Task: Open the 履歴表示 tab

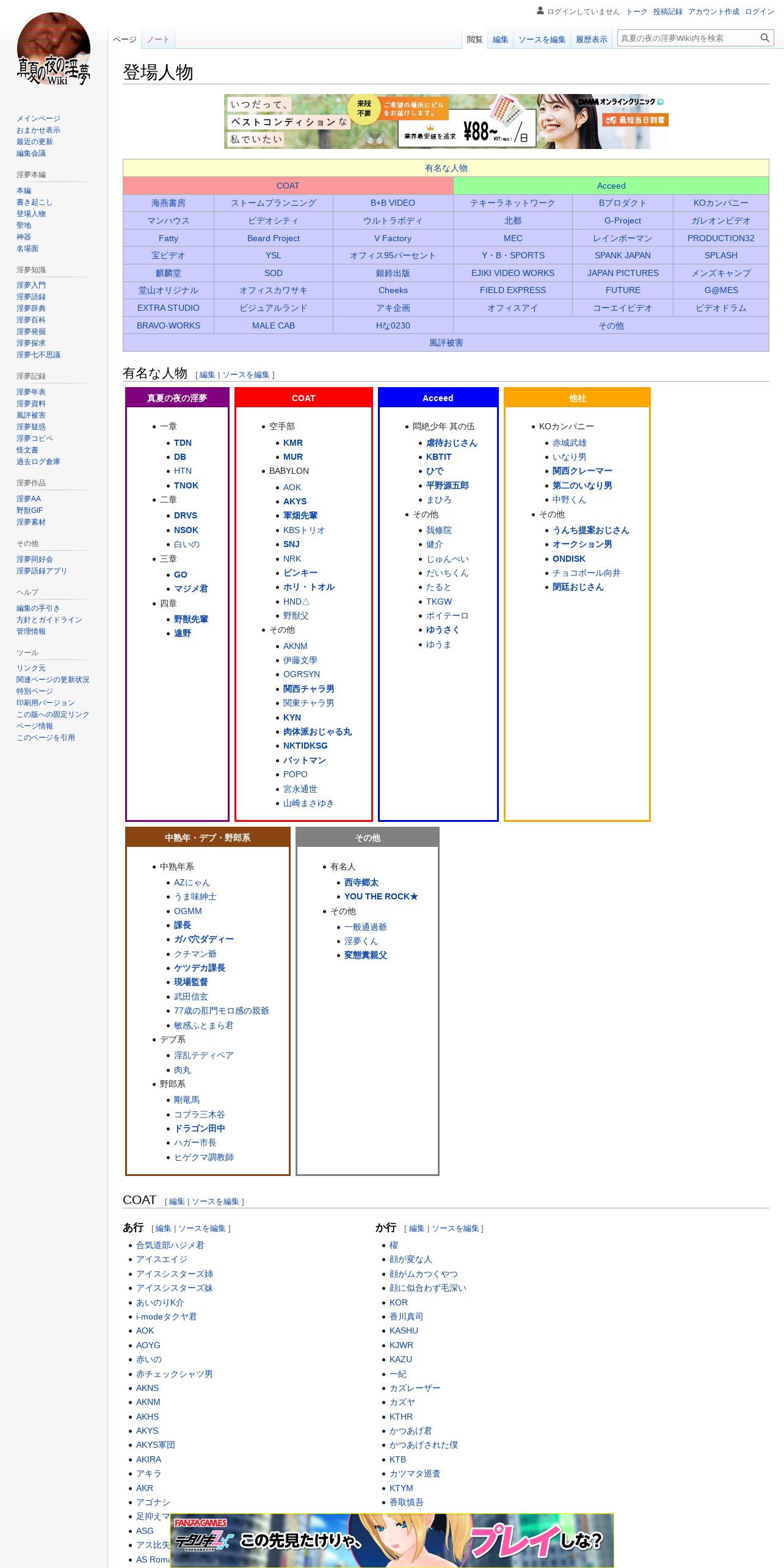Action: point(592,40)
